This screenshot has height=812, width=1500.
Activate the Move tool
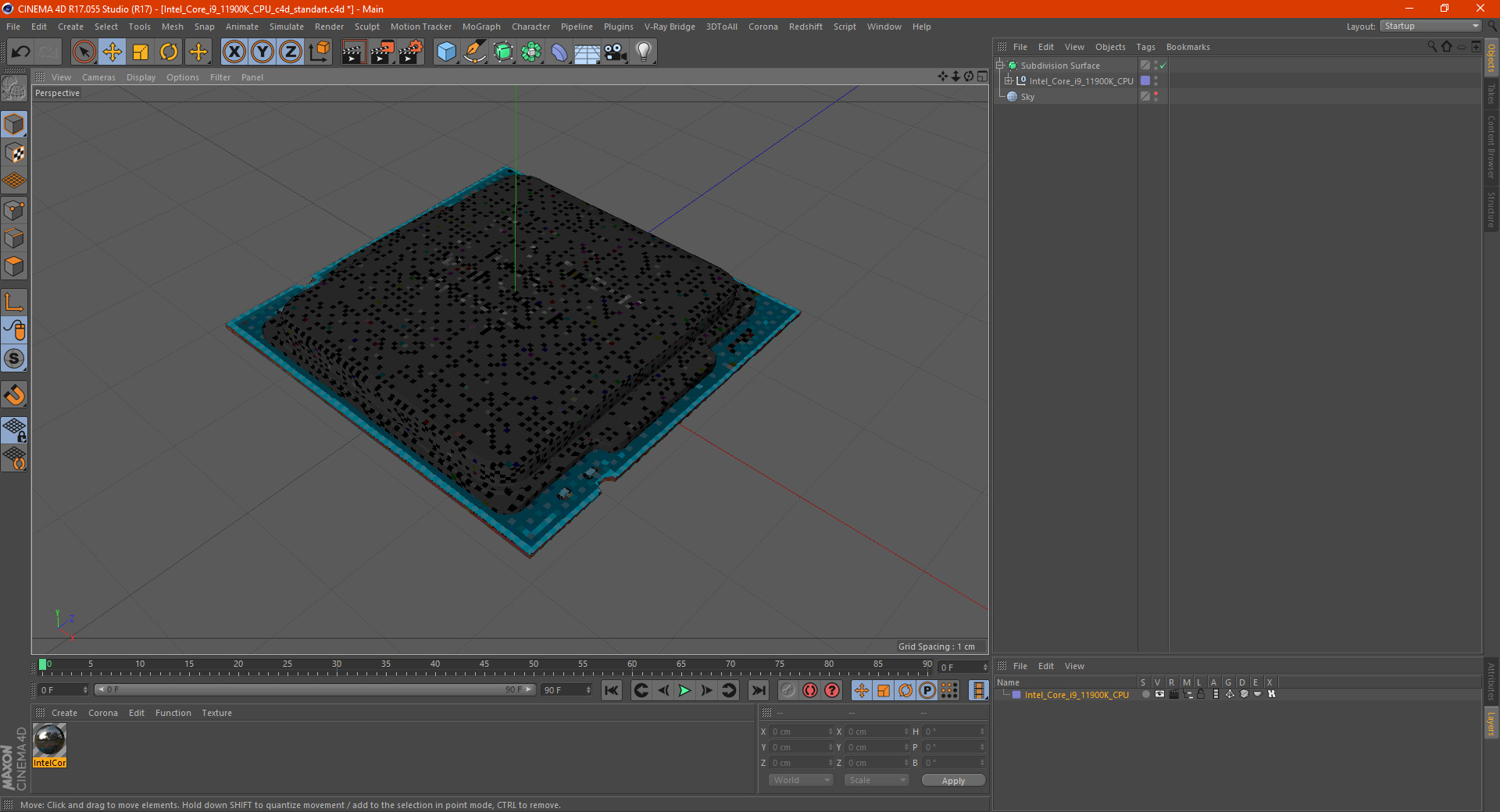tap(112, 52)
